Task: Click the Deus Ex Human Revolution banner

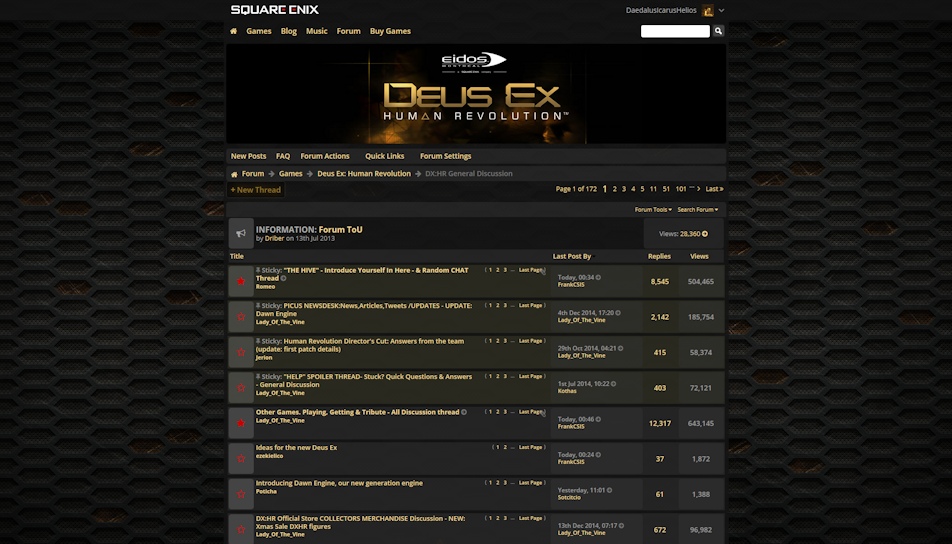Action: tap(476, 94)
